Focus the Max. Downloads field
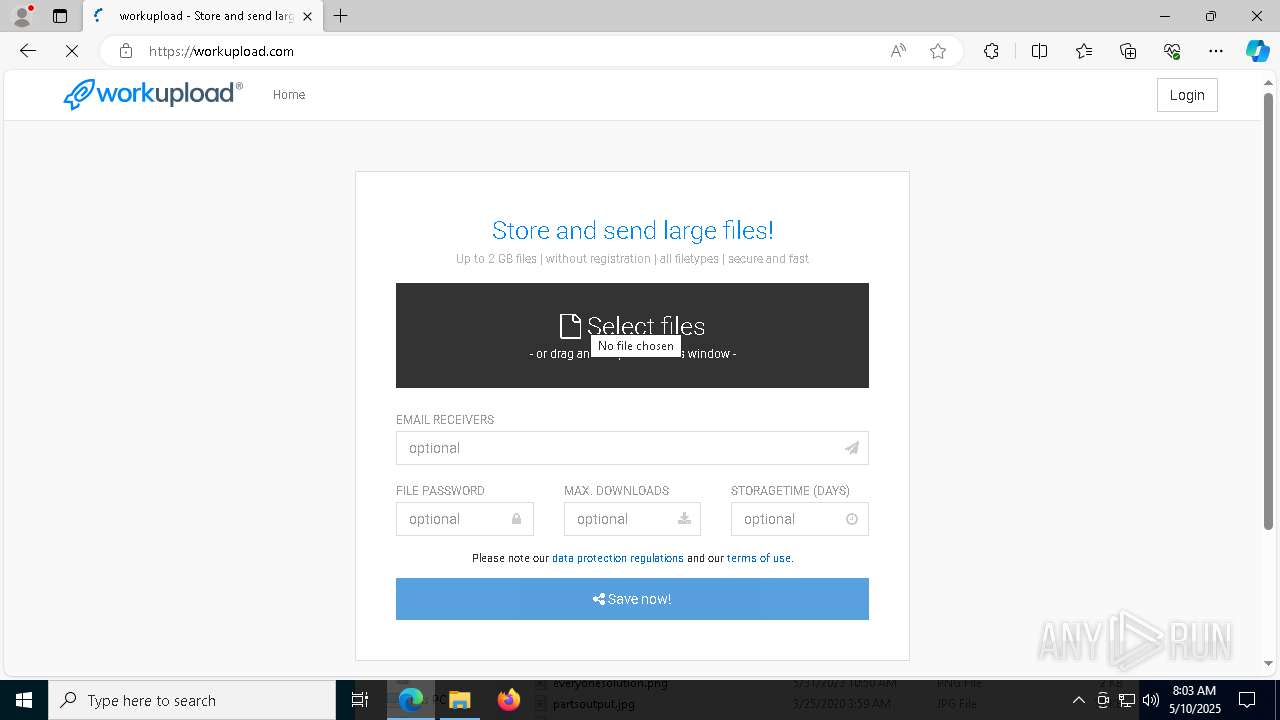This screenshot has height=720, width=1280. 632,519
